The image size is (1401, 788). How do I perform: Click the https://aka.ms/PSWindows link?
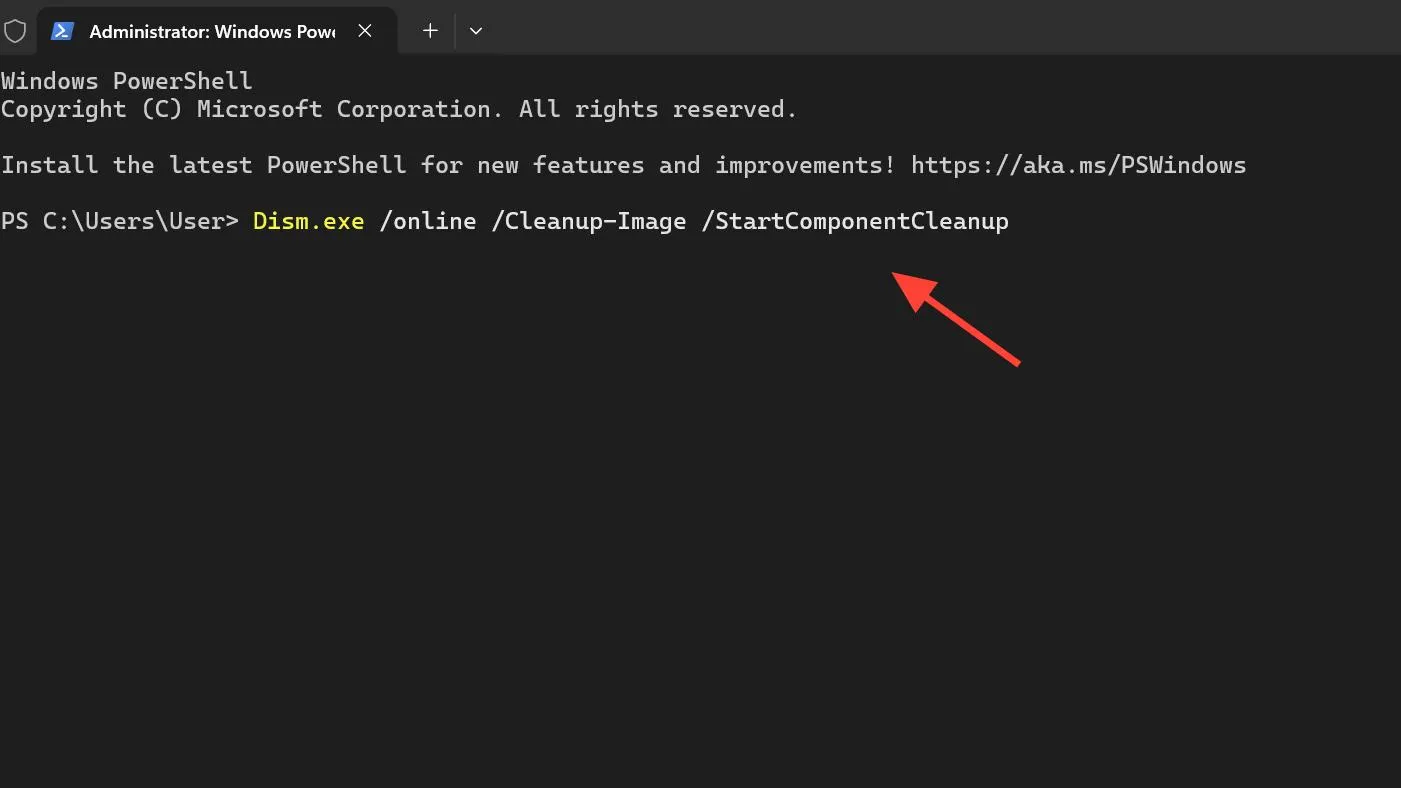click(x=1078, y=165)
